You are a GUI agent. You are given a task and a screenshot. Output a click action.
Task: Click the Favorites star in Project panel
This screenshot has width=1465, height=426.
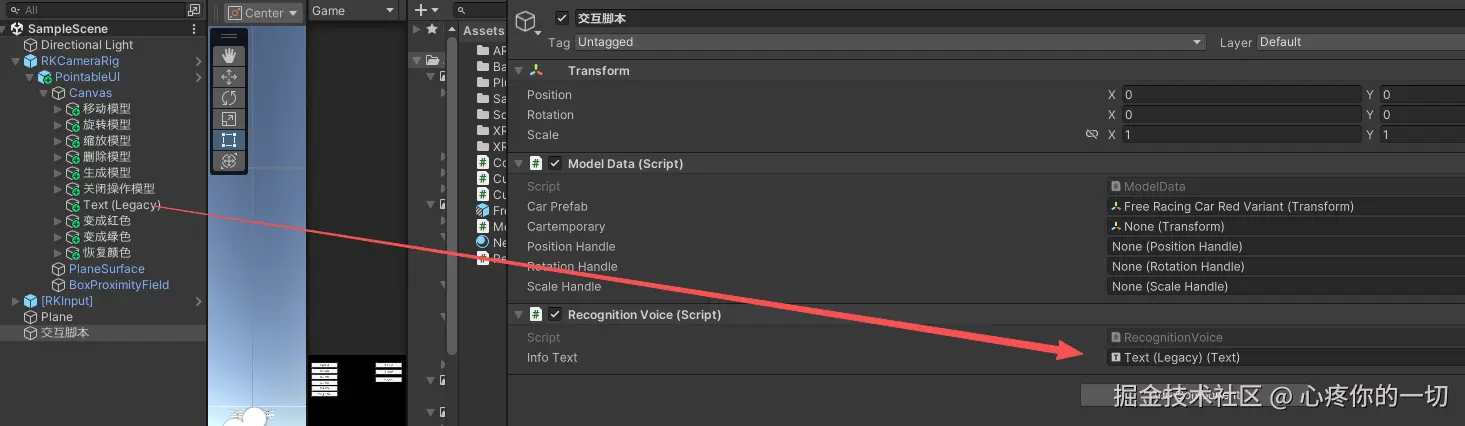tap(432, 30)
